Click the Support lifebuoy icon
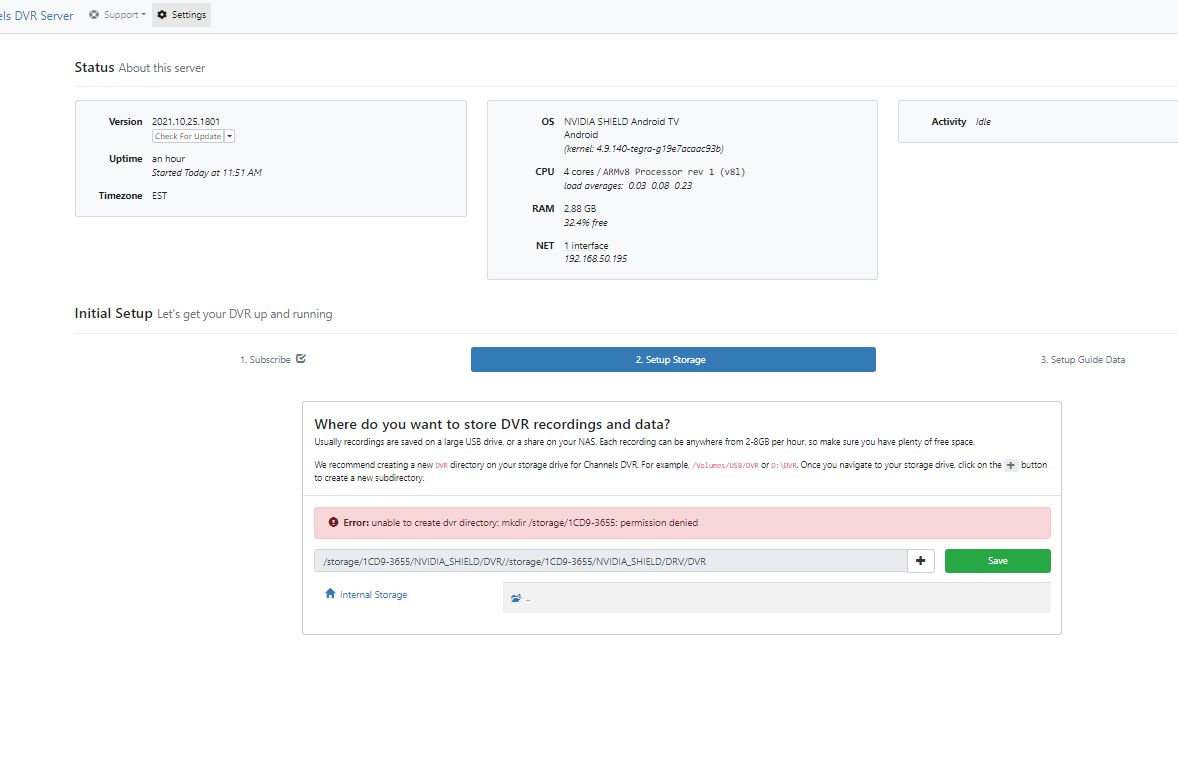1178x762 pixels. tap(94, 15)
